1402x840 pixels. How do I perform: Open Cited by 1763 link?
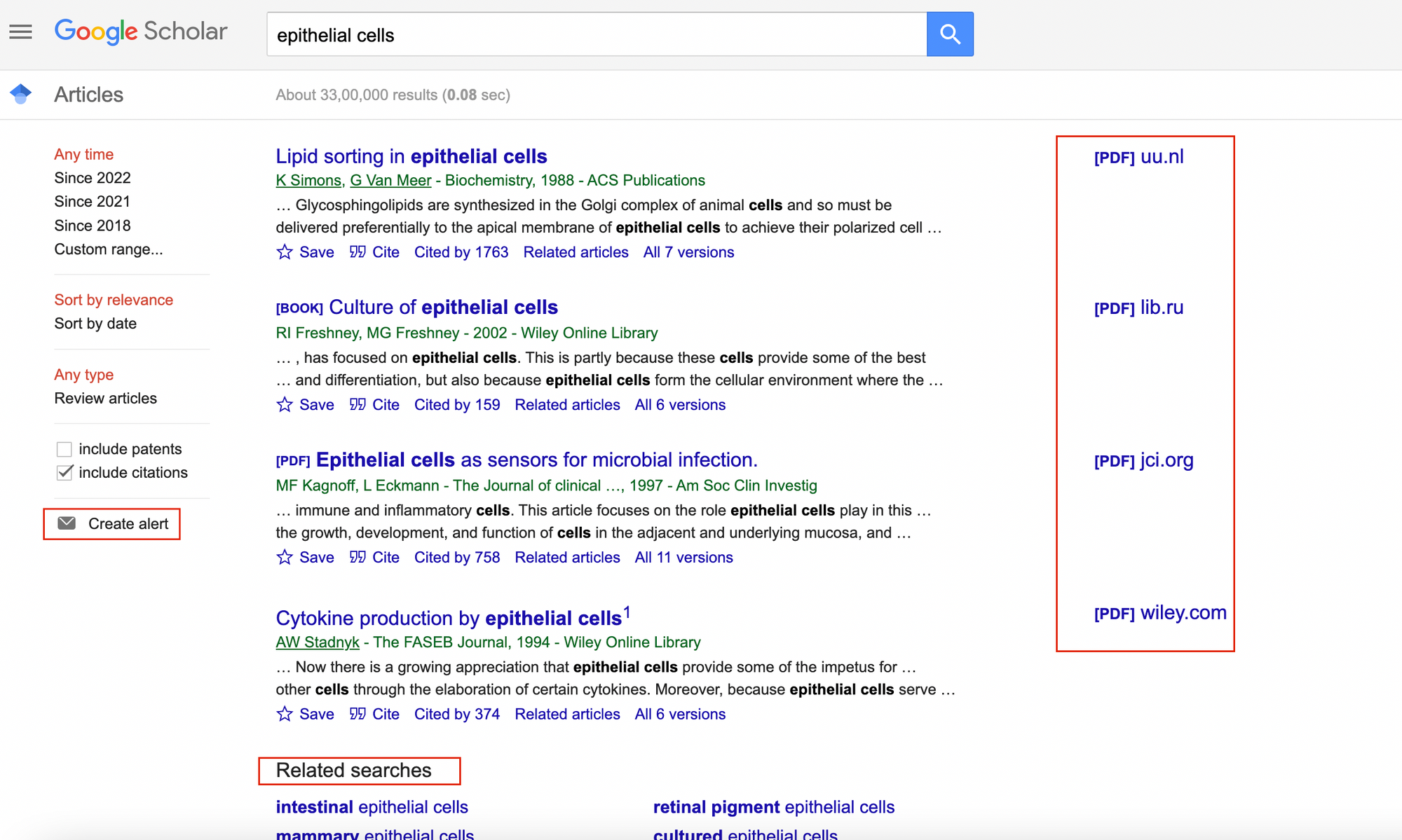coord(461,252)
